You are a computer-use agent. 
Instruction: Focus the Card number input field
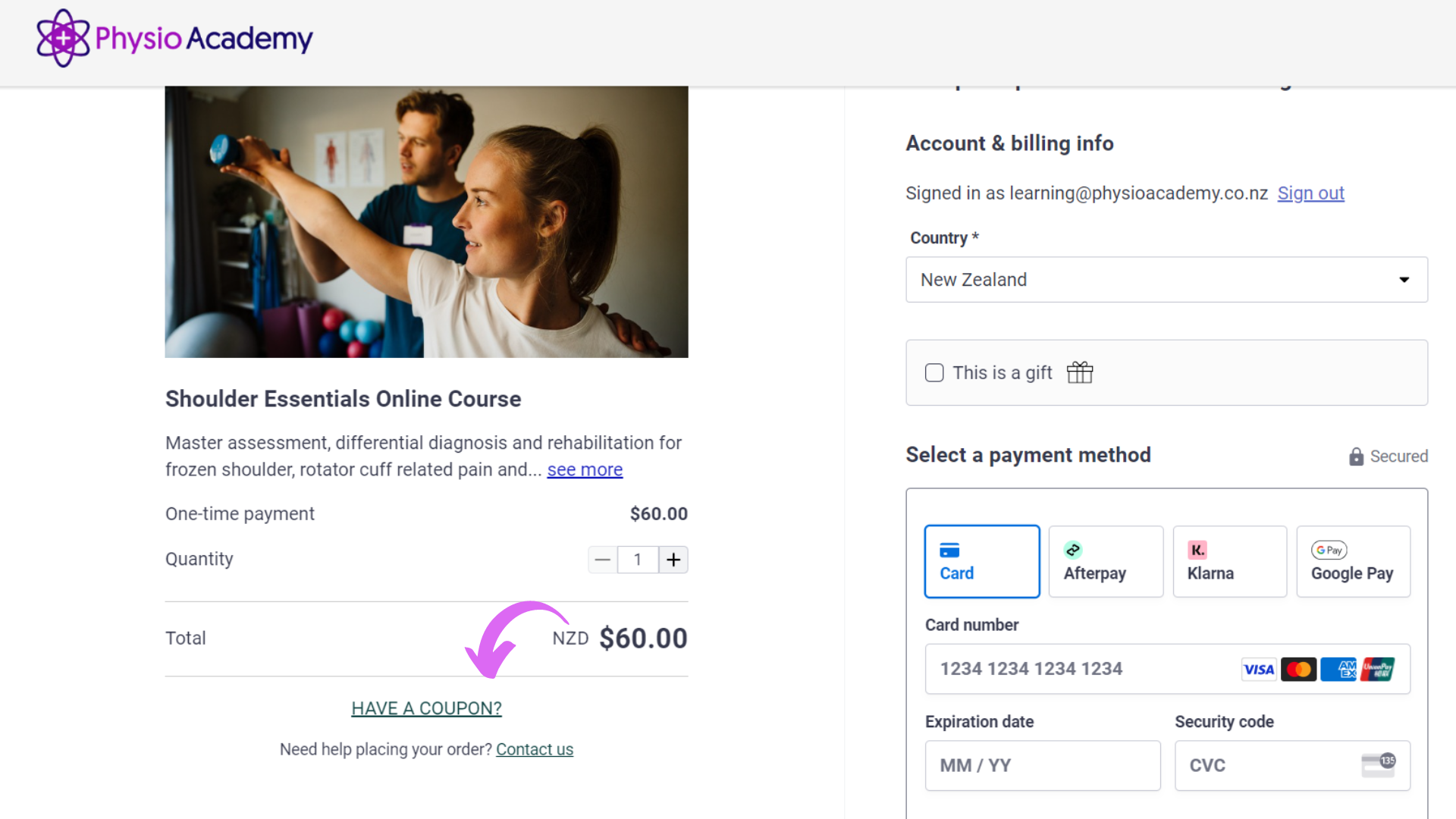1167,669
